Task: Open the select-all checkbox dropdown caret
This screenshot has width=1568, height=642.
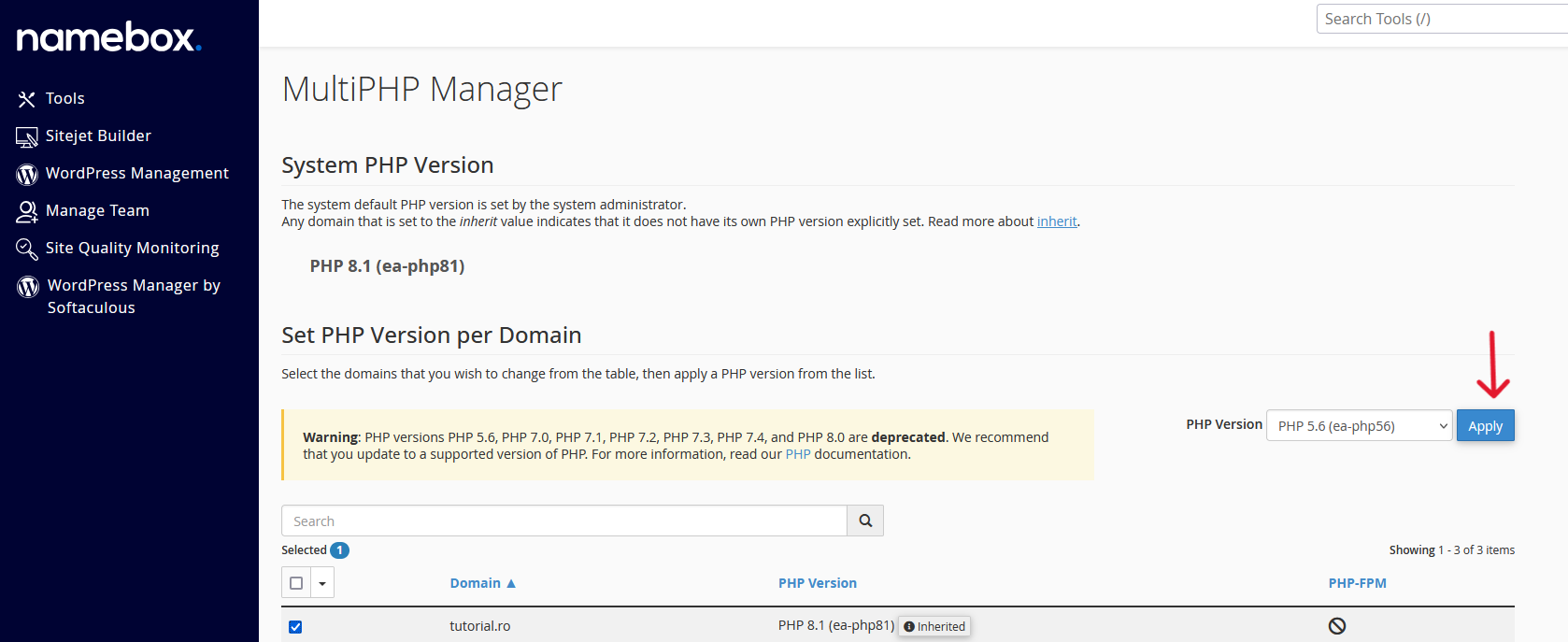Action: (322, 583)
